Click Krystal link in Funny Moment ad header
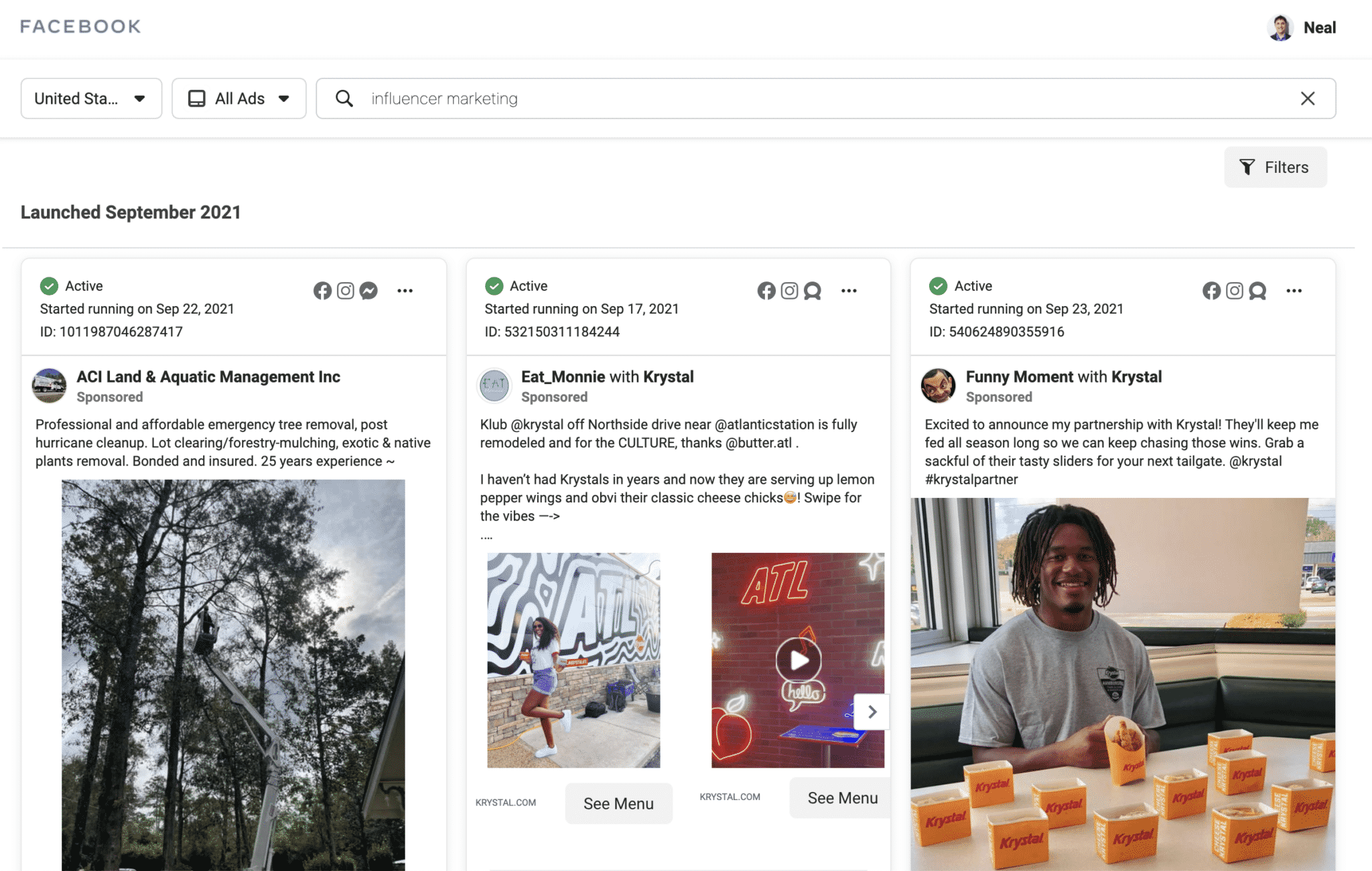Image resolution: width=1372 pixels, height=871 pixels. pos(1137,377)
